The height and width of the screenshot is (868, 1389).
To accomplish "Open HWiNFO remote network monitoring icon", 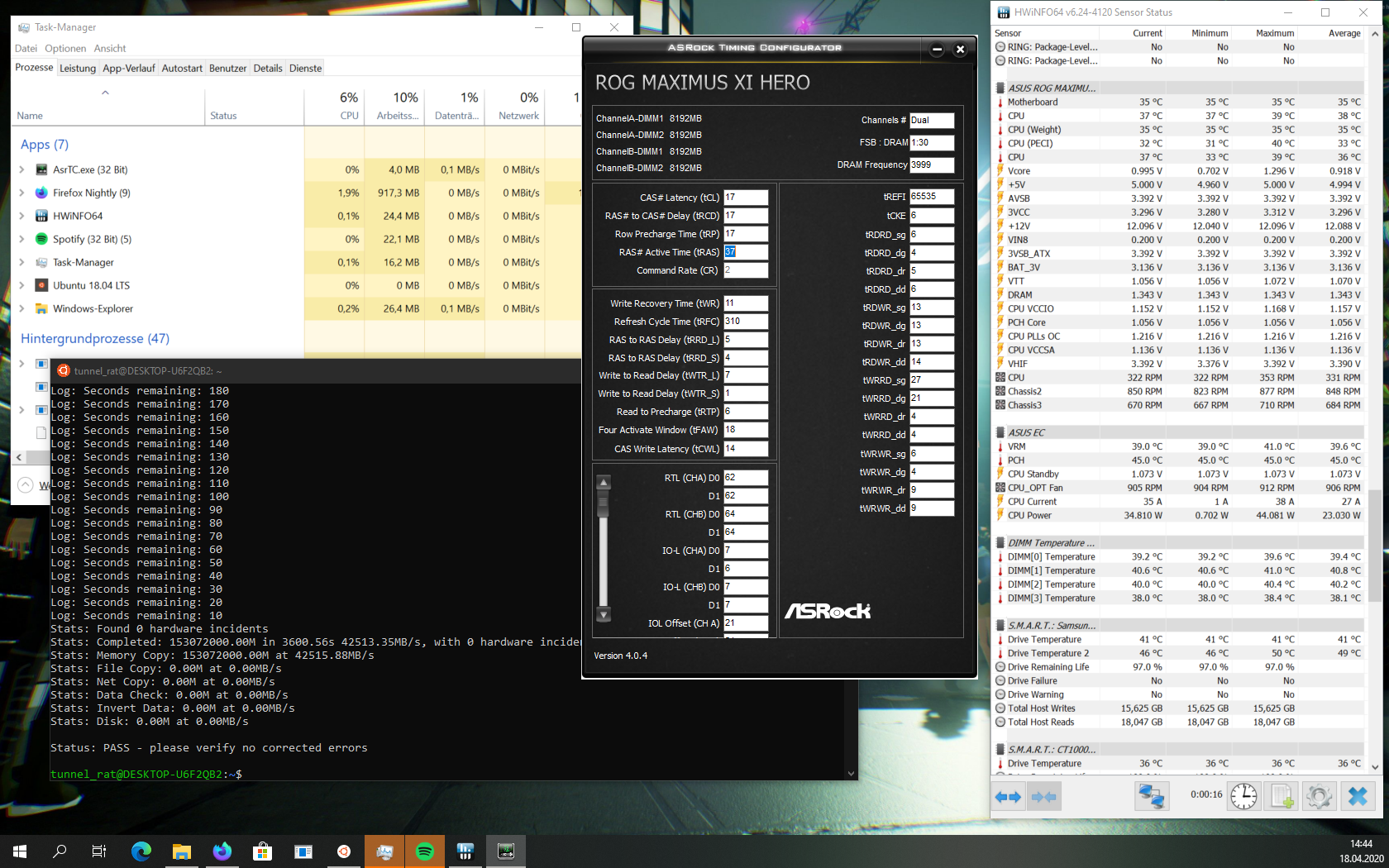I will point(1152,796).
